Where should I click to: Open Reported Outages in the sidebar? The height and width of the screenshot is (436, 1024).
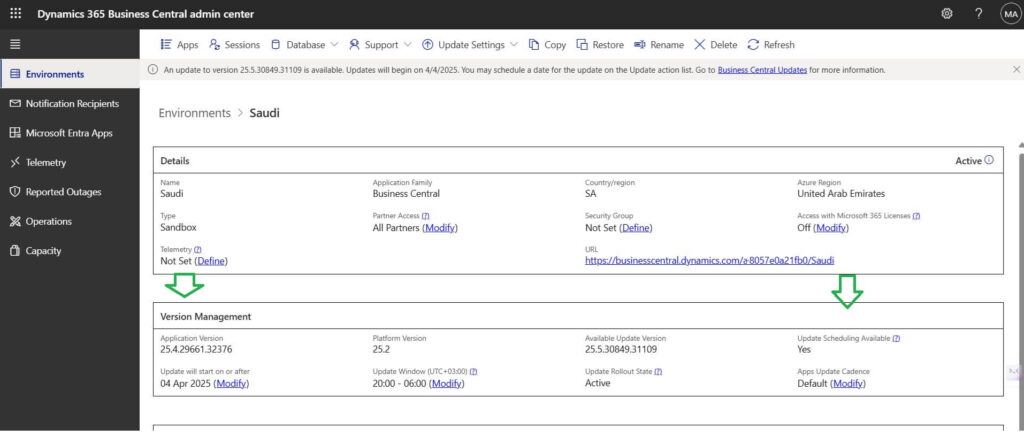(x=70, y=192)
